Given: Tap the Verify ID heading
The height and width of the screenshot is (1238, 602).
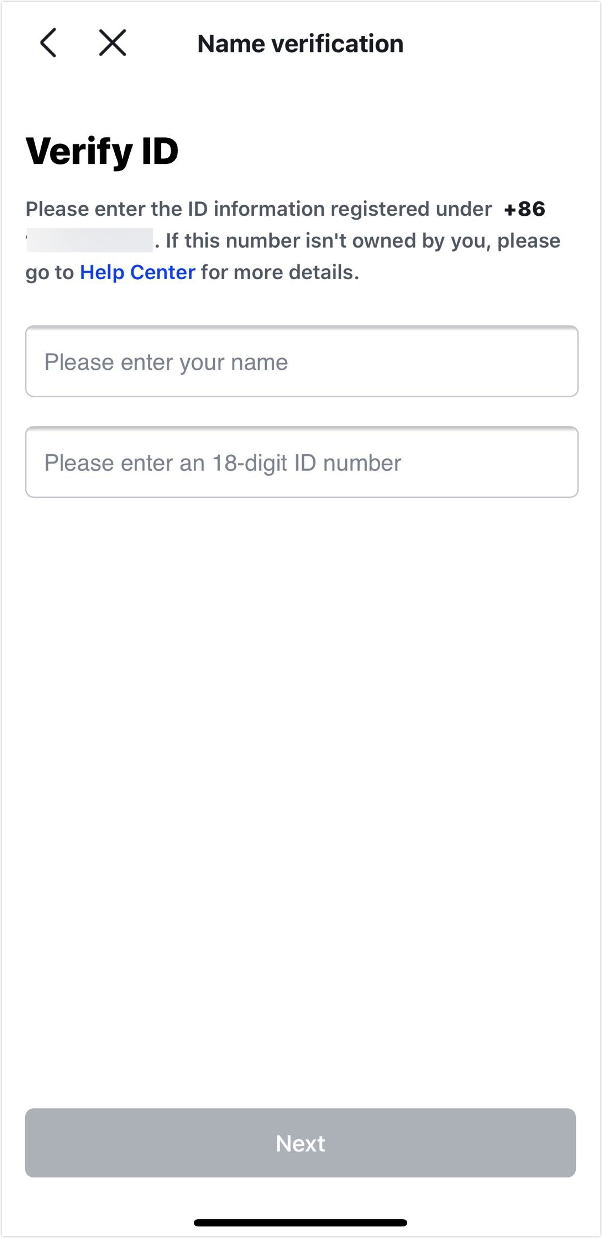Looking at the screenshot, I should (x=101, y=151).
